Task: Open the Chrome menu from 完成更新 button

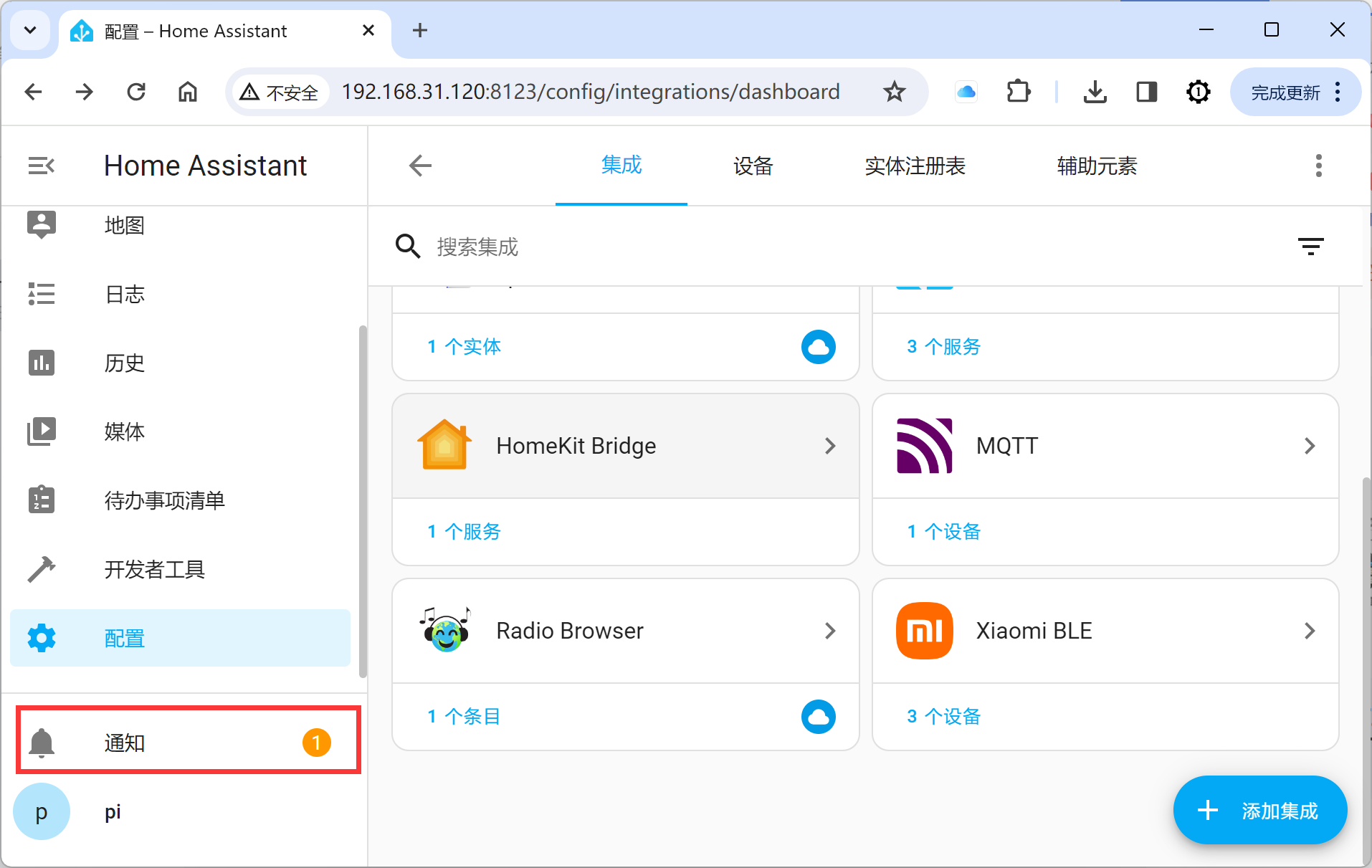Action: pyautogui.click(x=1295, y=92)
